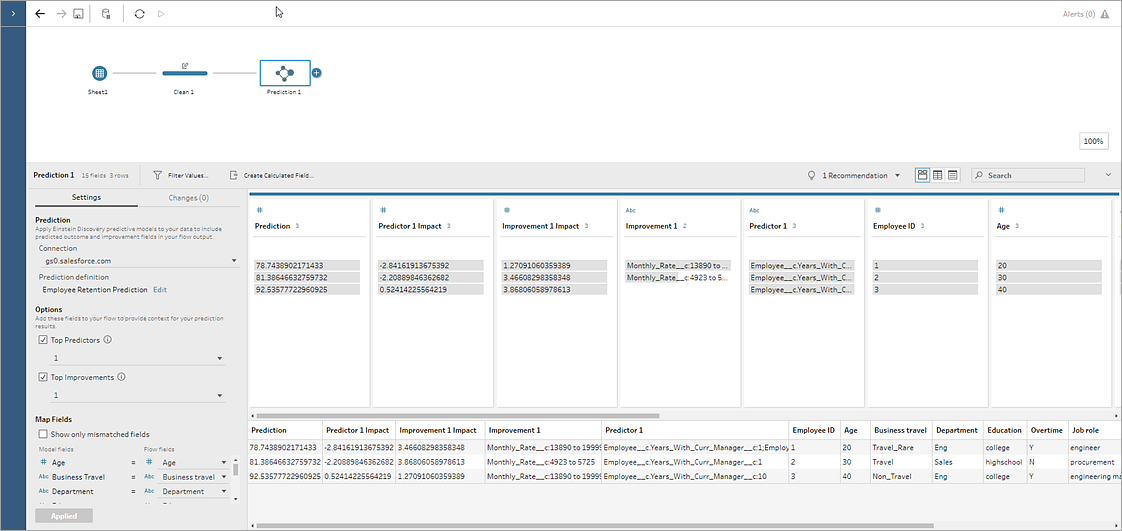Click the Improvement 1 Impact grid column header
The image size is (1122, 531).
[x=440, y=430]
